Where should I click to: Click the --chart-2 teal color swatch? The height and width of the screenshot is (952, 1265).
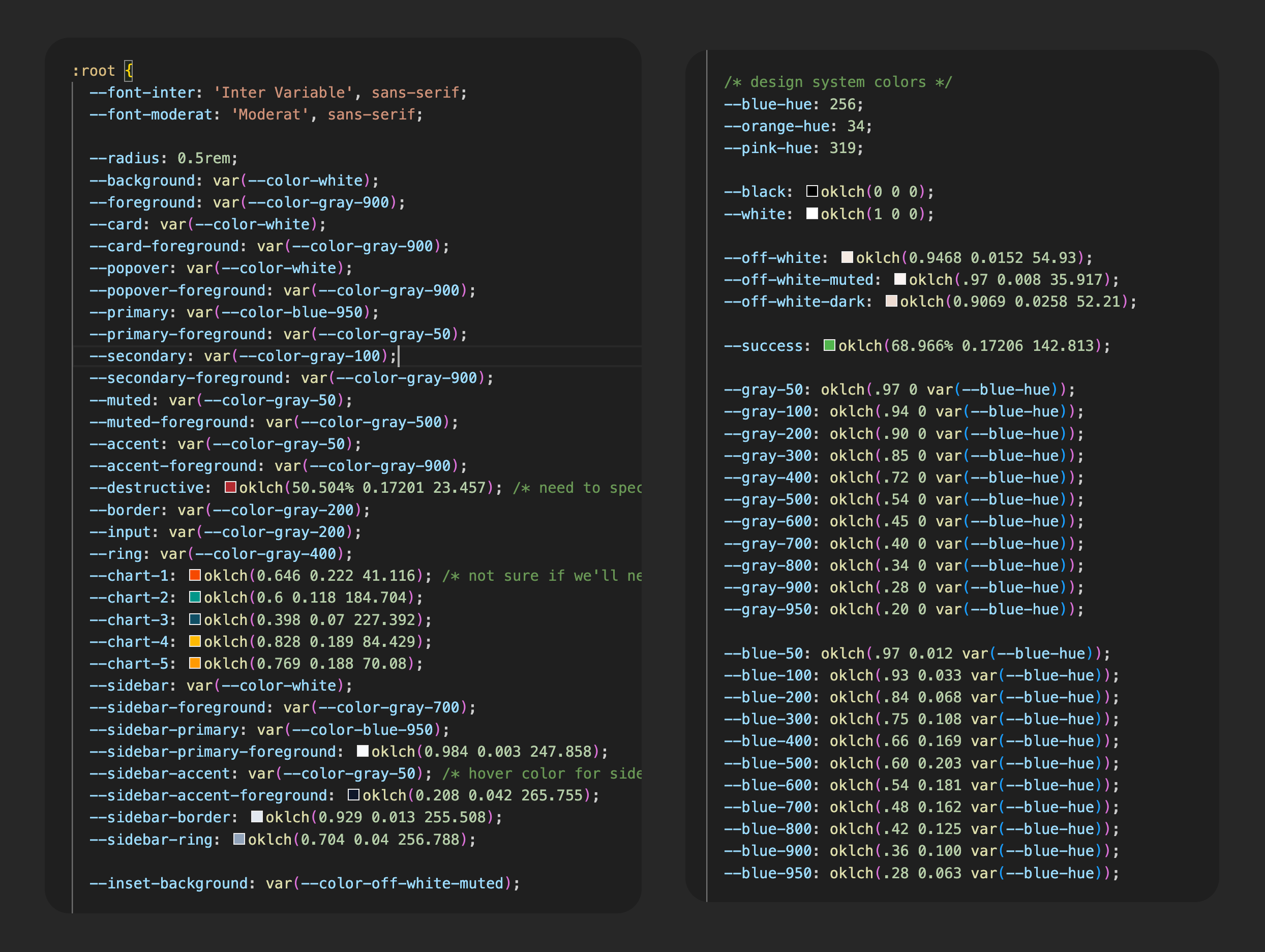tap(195, 597)
